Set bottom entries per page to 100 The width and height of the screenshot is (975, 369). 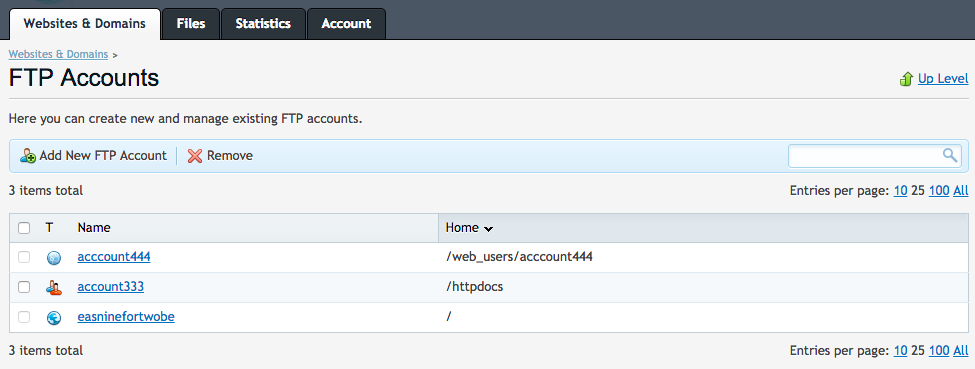tap(939, 350)
